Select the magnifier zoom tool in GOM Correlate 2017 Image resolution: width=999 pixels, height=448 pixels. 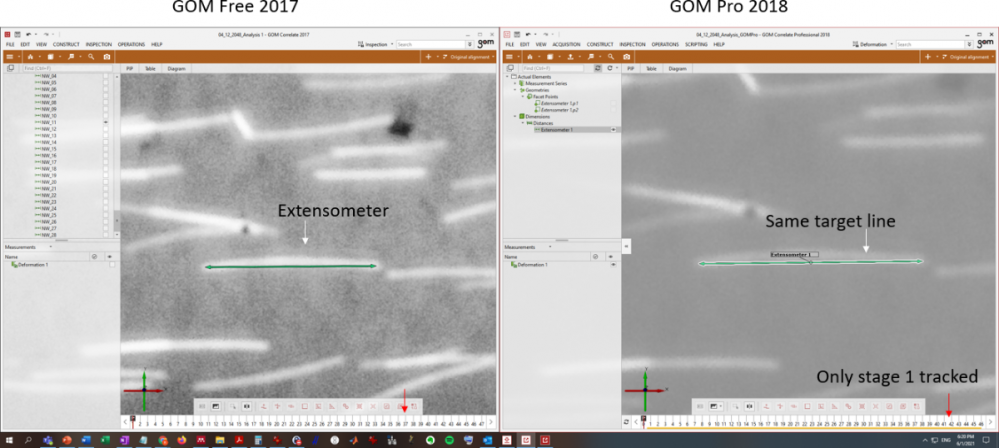pos(91,57)
